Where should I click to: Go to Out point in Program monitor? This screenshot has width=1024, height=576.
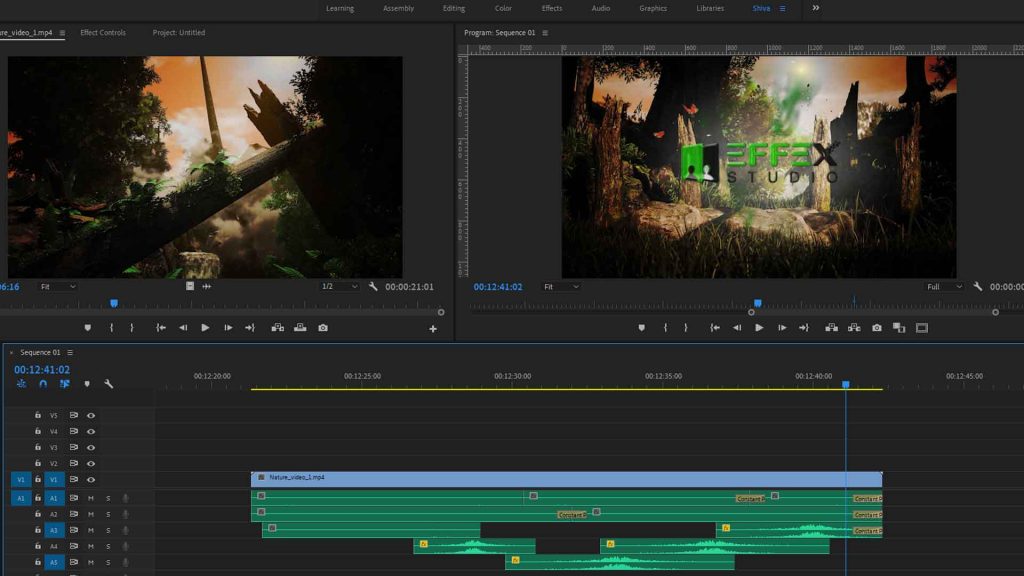tap(804, 328)
